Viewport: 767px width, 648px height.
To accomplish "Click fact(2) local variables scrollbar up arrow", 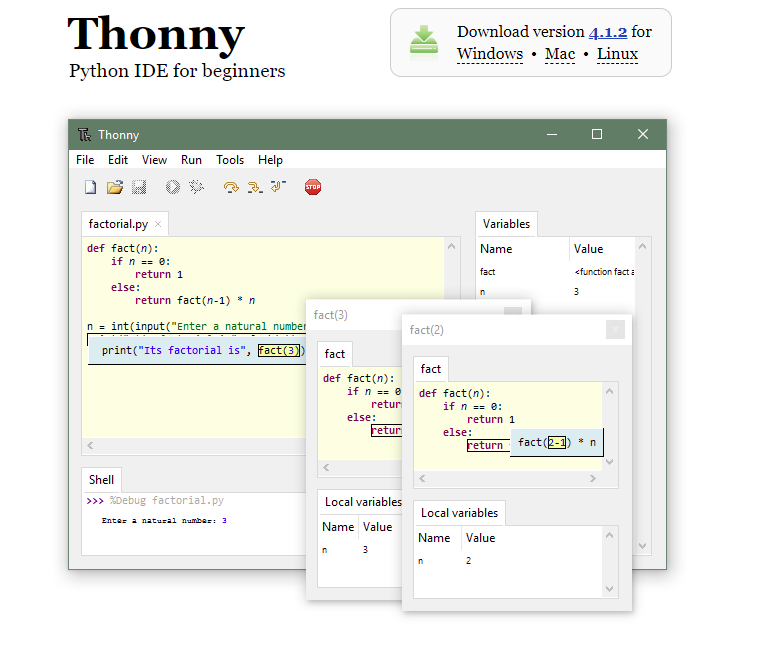I will [609, 535].
